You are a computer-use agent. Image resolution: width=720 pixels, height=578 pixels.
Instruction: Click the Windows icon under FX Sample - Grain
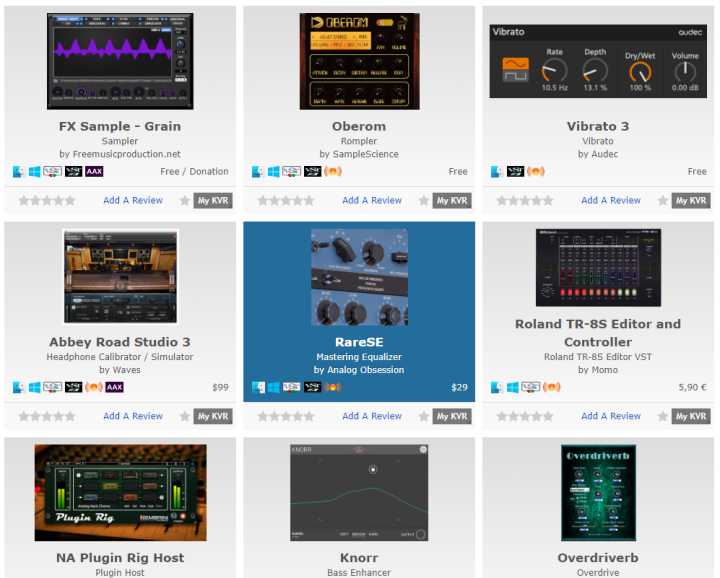click(34, 172)
